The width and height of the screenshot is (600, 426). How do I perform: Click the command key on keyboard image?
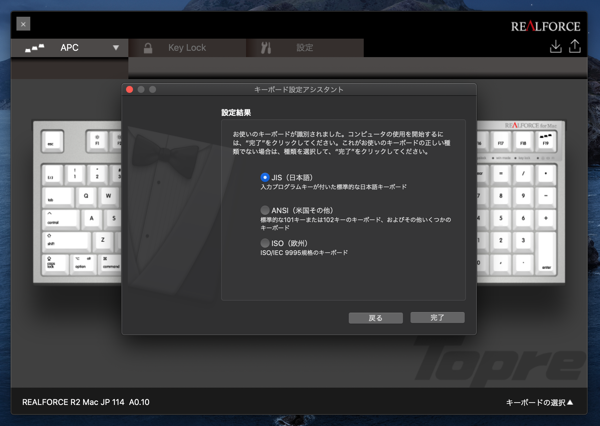(x=110, y=263)
